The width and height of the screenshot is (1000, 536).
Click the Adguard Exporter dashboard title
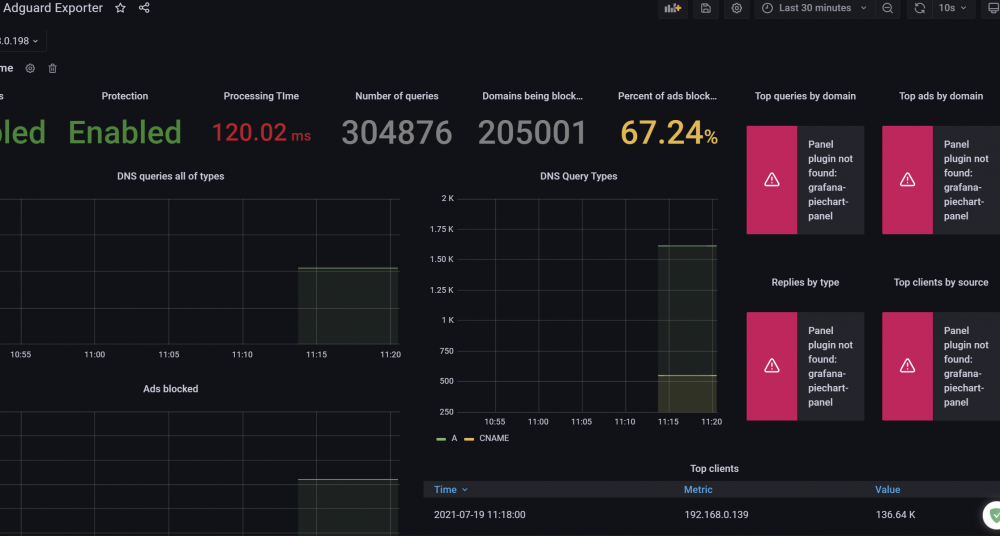[x=53, y=8]
